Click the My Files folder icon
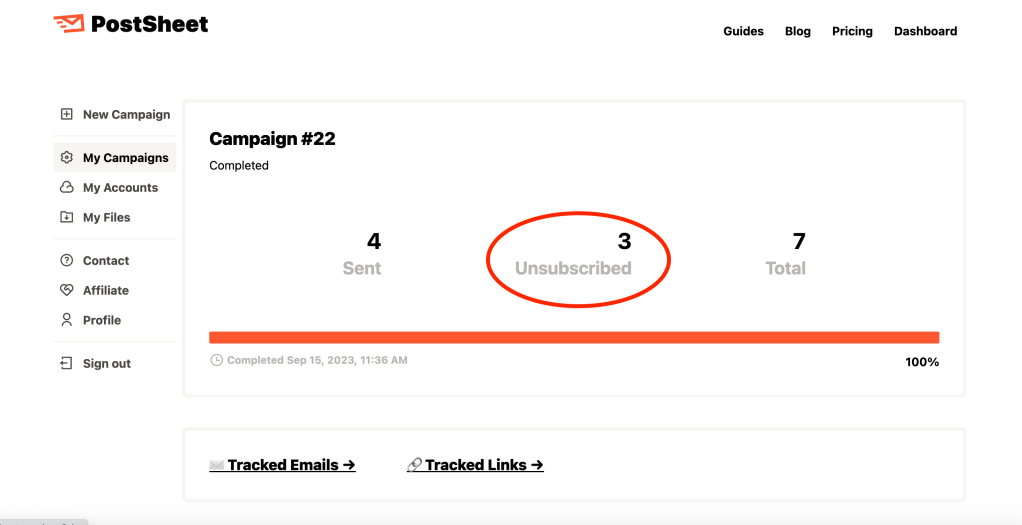 pos(67,218)
